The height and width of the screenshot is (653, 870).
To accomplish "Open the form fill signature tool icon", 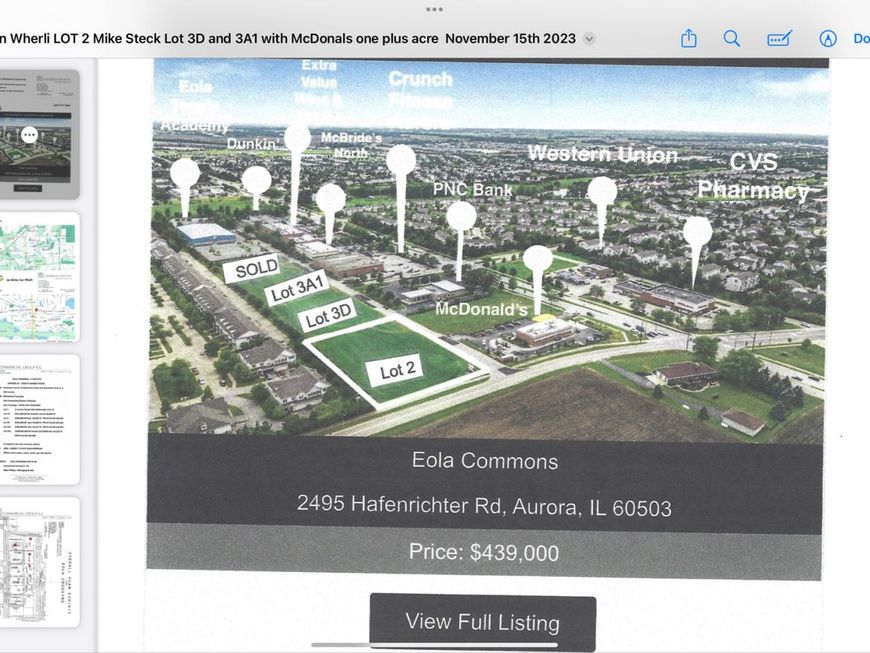I will click(x=779, y=38).
